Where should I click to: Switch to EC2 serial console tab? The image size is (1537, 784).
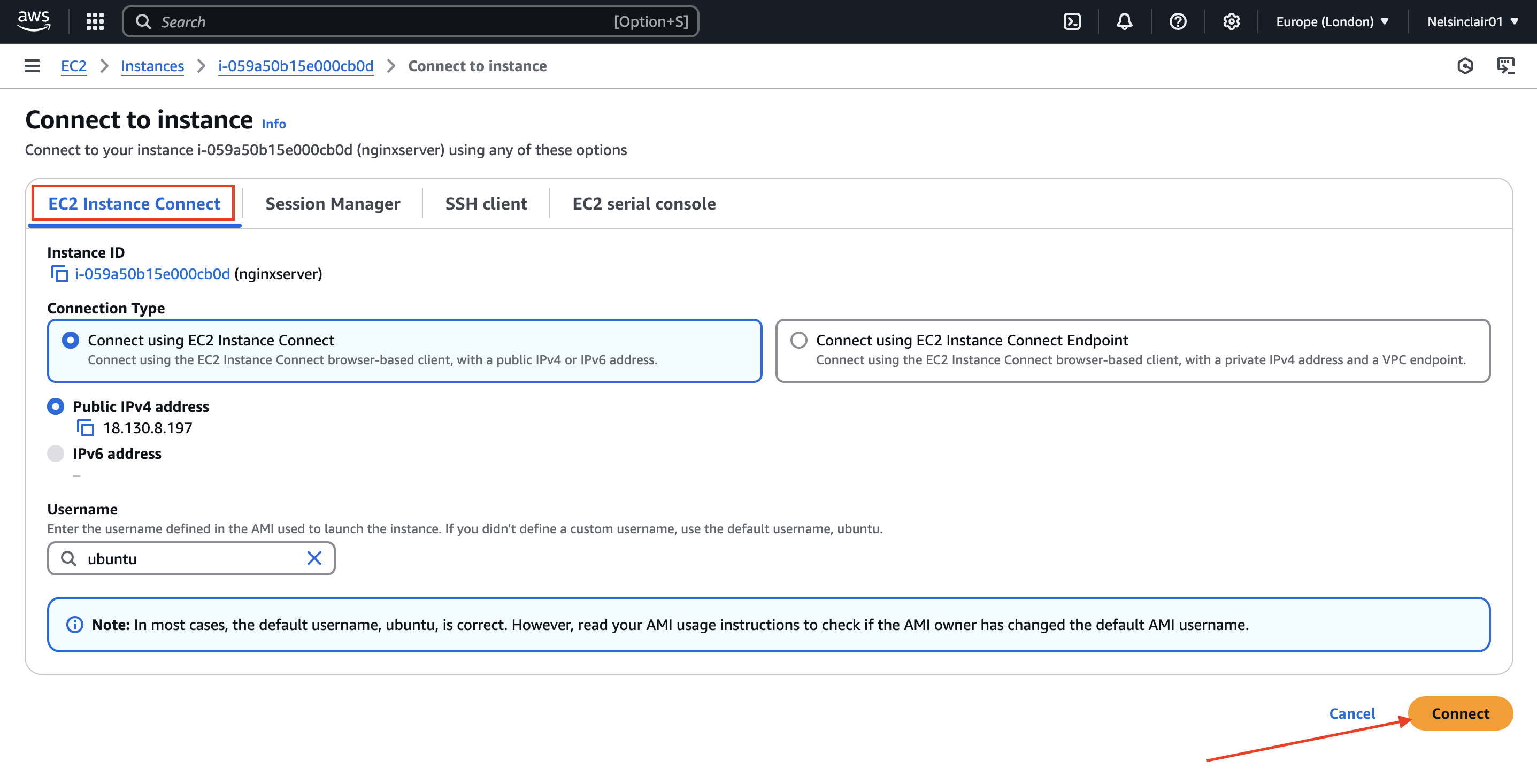click(644, 203)
